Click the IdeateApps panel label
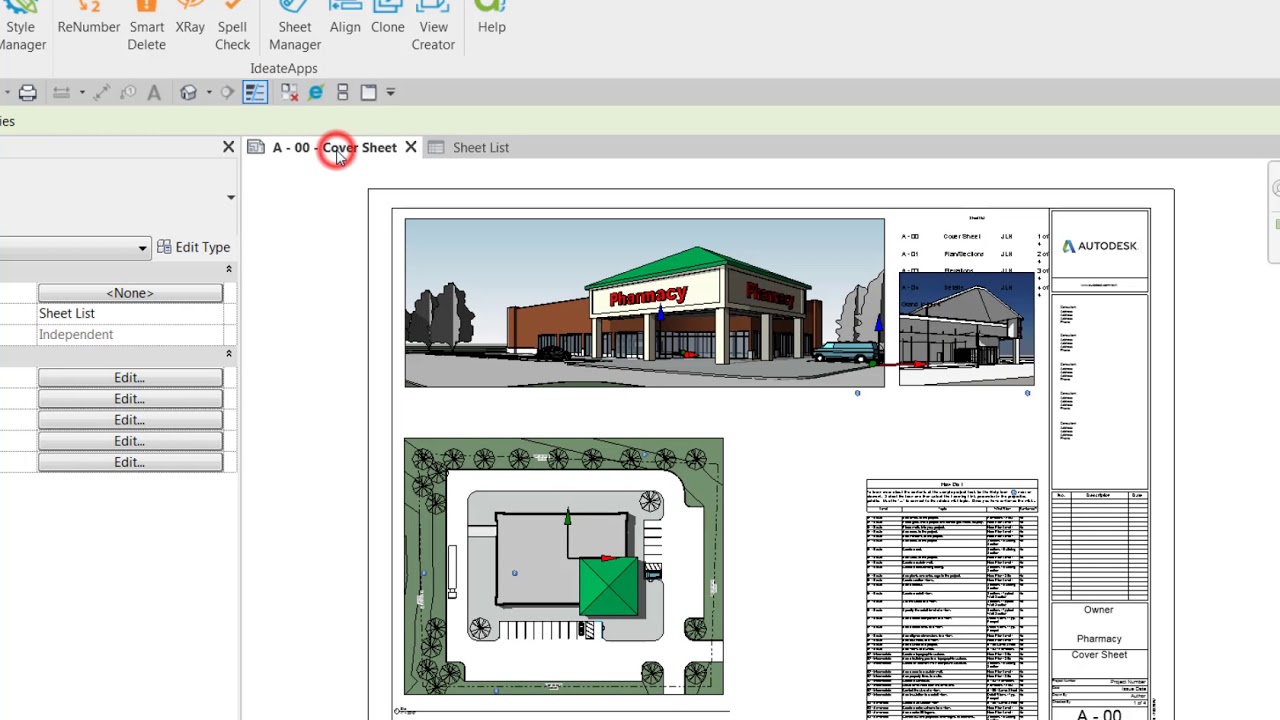The image size is (1280, 720). [x=284, y=68]
